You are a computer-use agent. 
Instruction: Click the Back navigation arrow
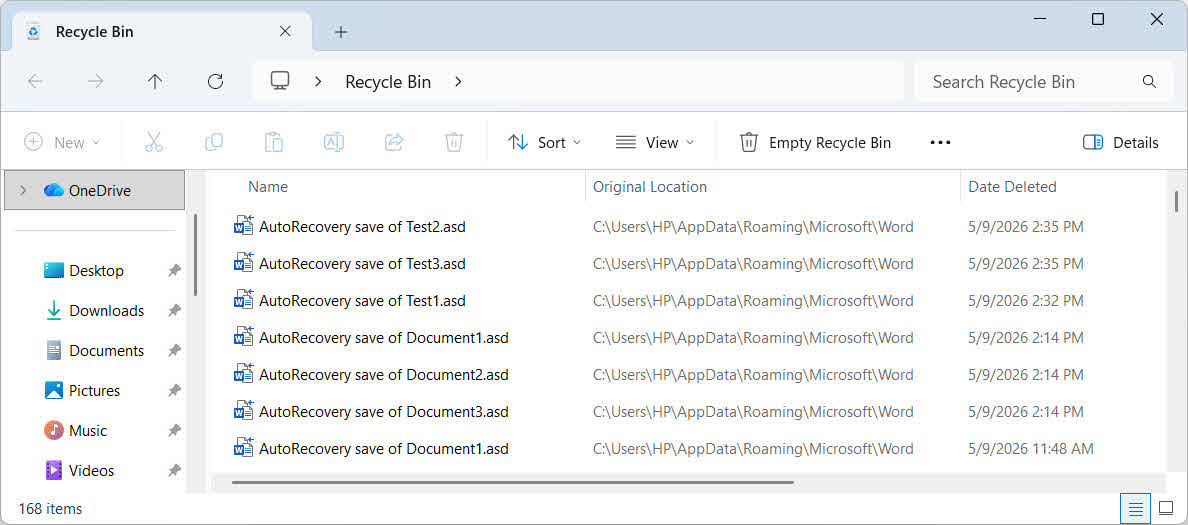click(35, 82)
